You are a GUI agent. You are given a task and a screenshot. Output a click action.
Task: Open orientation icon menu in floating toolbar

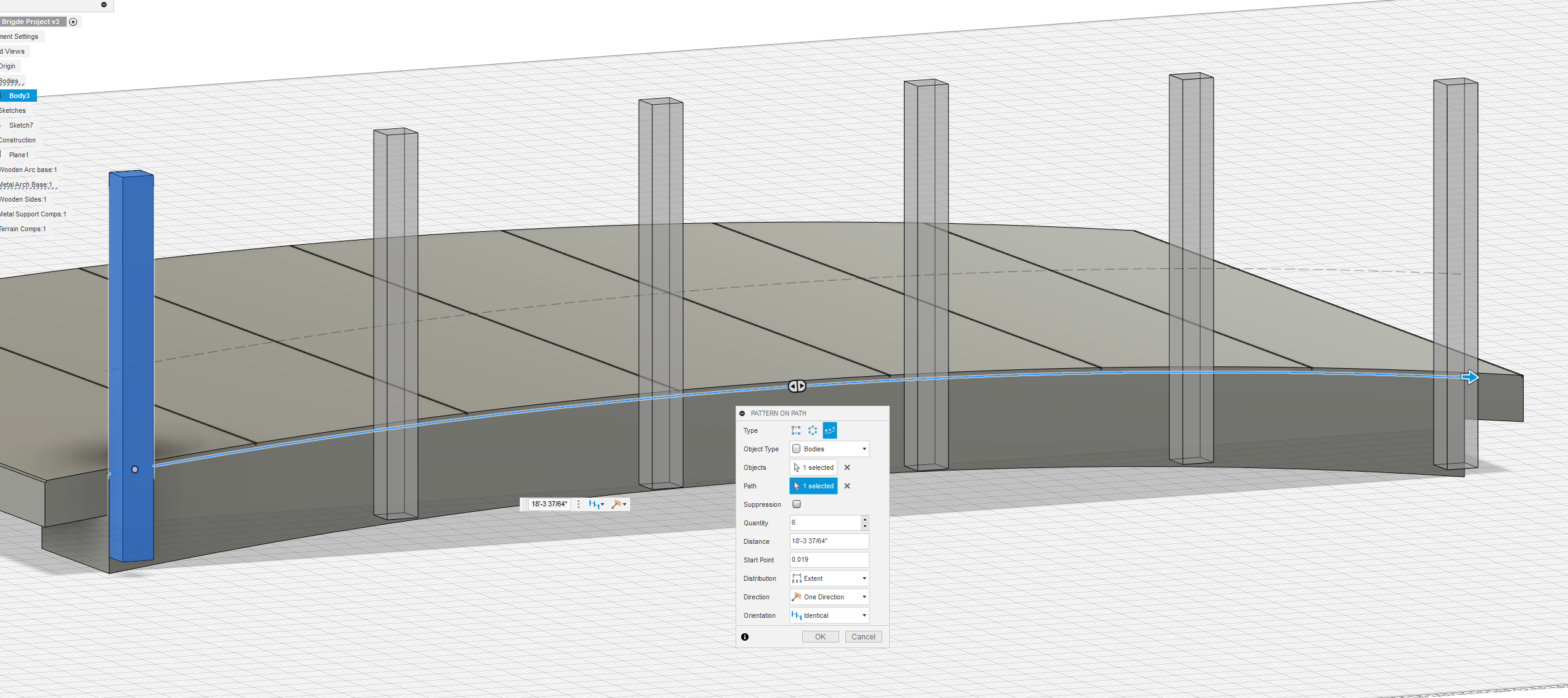coord(596,504)
